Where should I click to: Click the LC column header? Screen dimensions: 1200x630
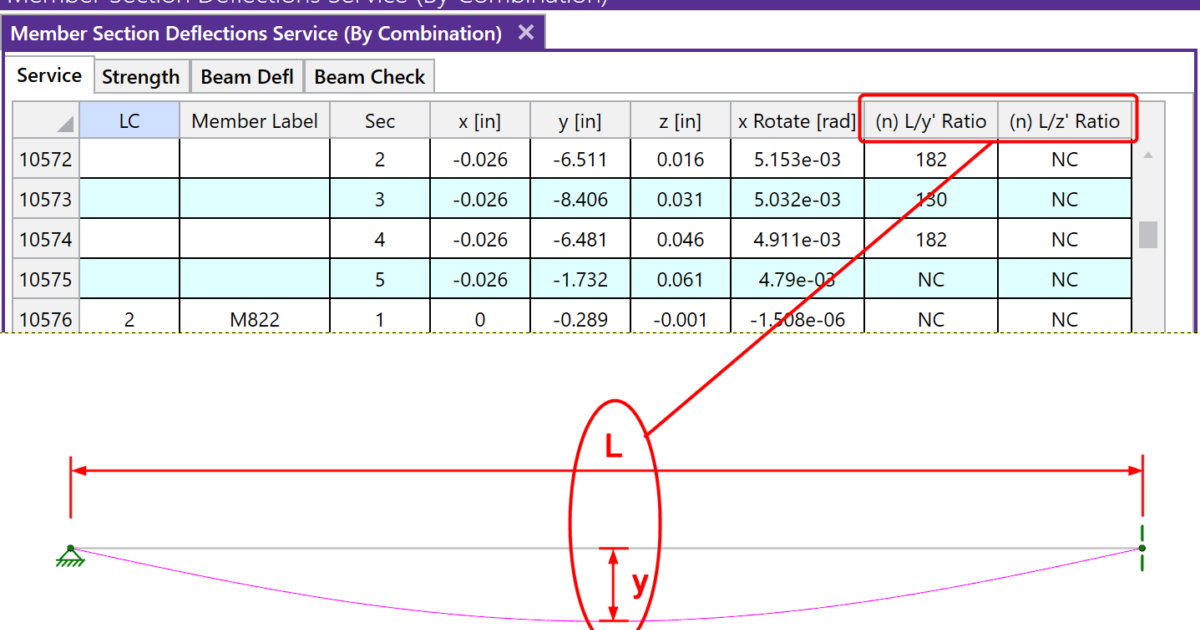click(129, 120)
